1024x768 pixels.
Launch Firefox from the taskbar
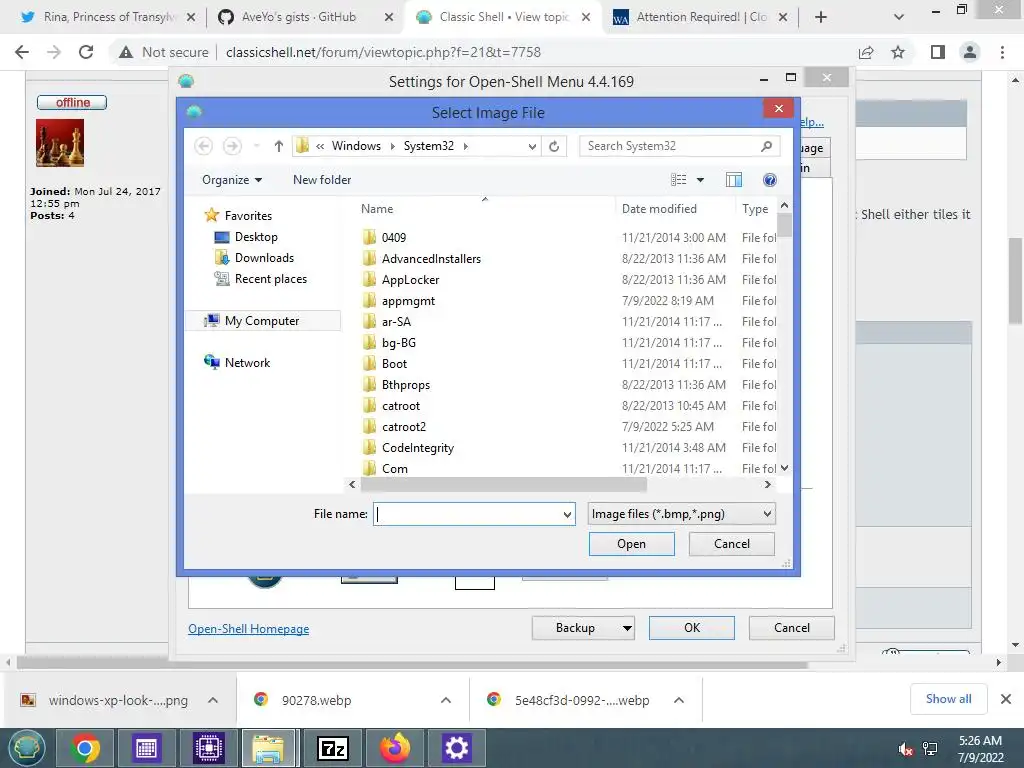pyautogui.click(x=394, y=748)
